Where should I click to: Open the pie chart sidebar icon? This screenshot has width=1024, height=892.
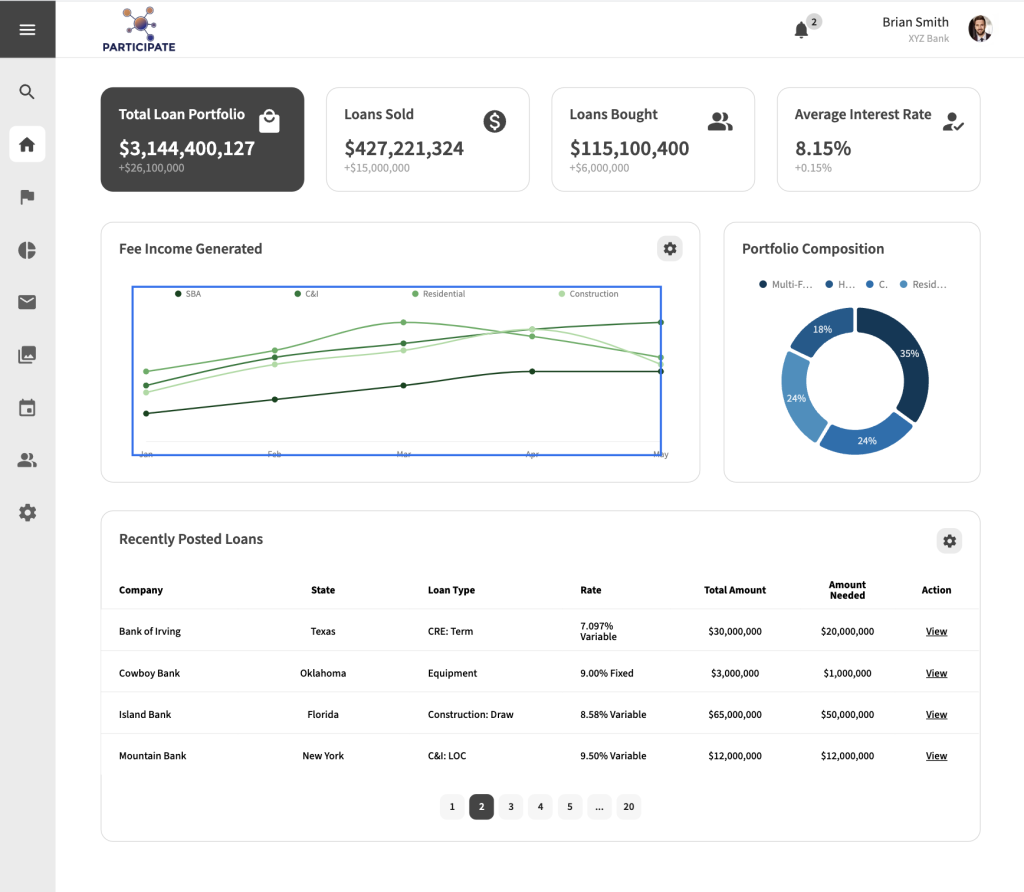[x=27, y=250]
